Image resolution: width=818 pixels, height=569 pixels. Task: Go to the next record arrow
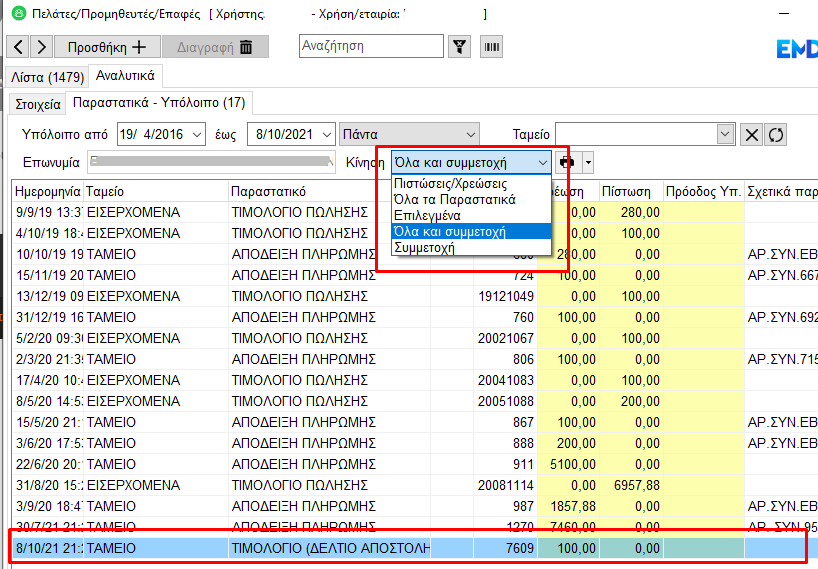41,47
